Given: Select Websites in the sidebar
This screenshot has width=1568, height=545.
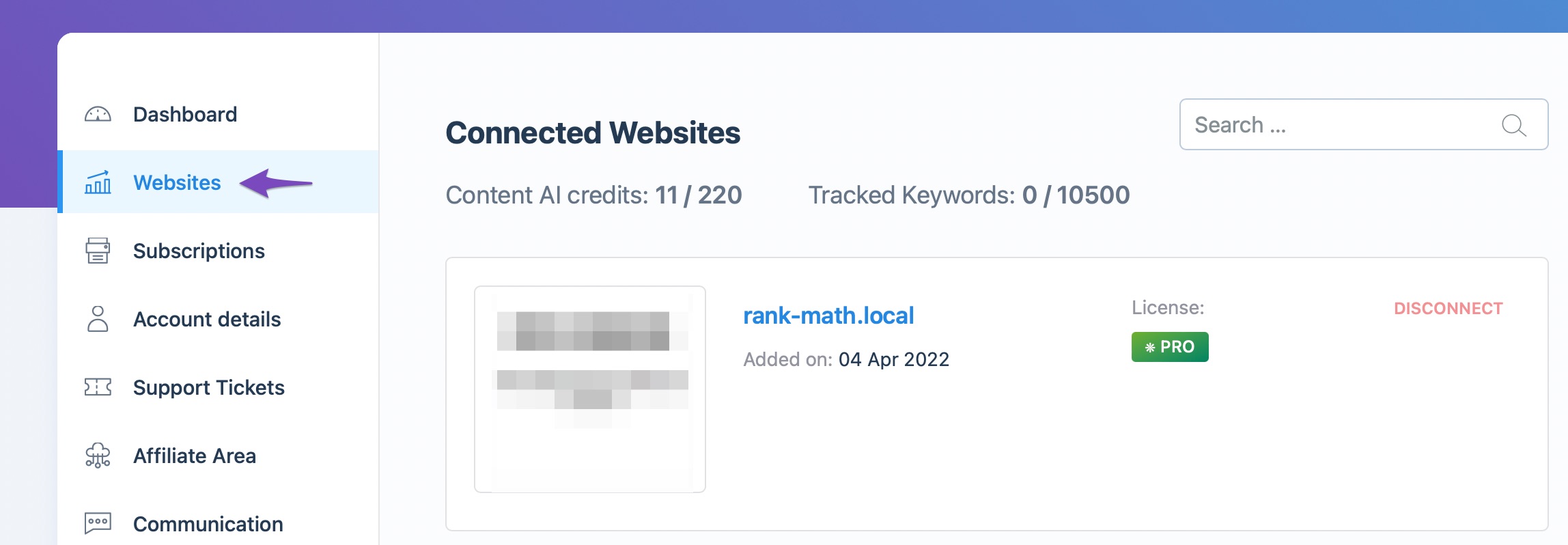Looking at the screenshot, I should 177,182.
